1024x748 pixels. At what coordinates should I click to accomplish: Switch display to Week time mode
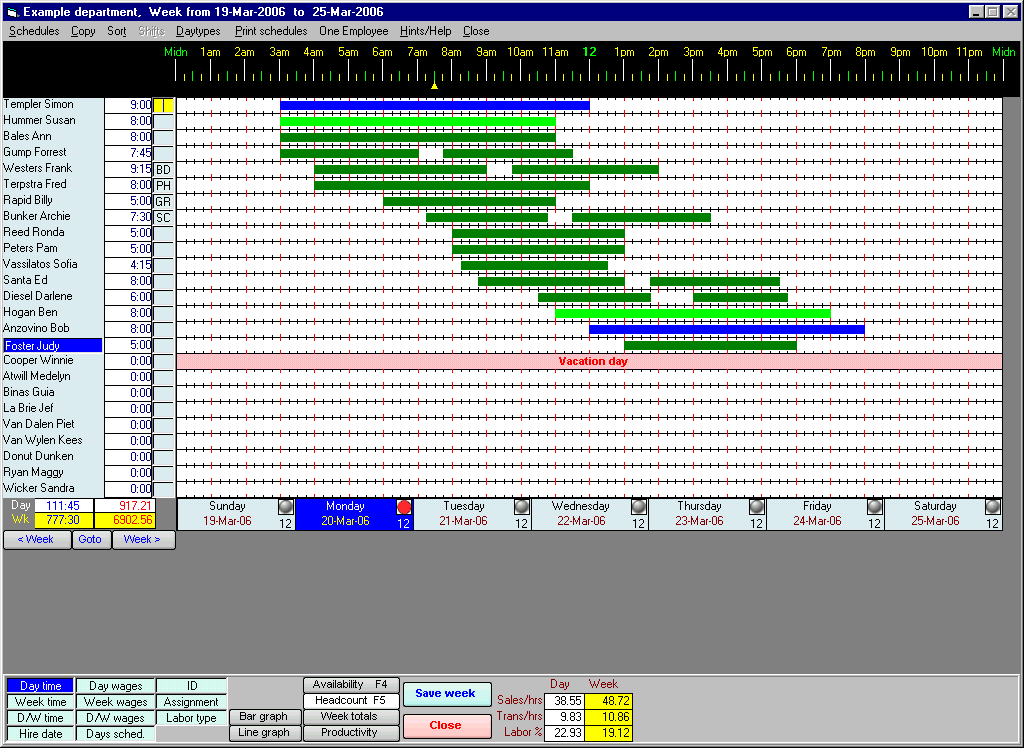(x=39, y=701)
